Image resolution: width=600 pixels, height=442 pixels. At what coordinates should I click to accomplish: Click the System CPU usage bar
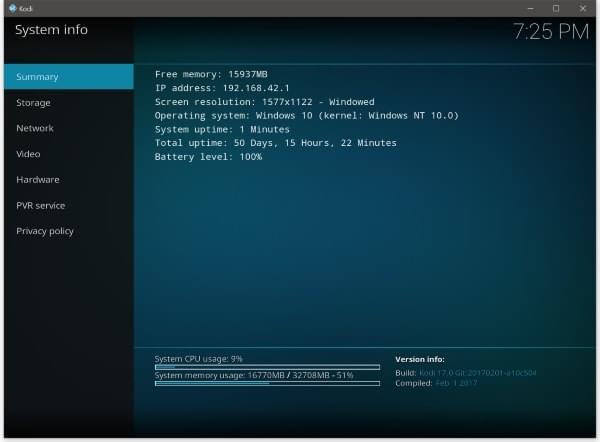[x=267, y=367]
